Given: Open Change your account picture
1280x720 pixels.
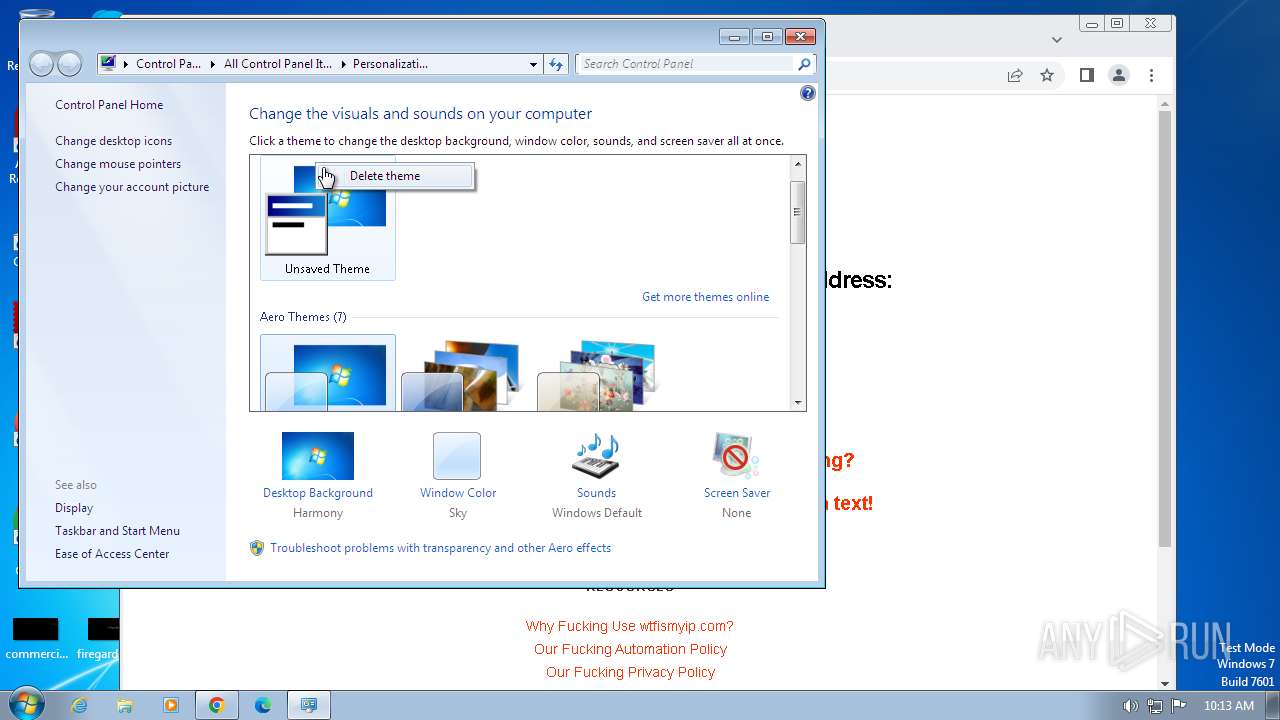Looking at the screenshot, I should click(x=132, y=187).
